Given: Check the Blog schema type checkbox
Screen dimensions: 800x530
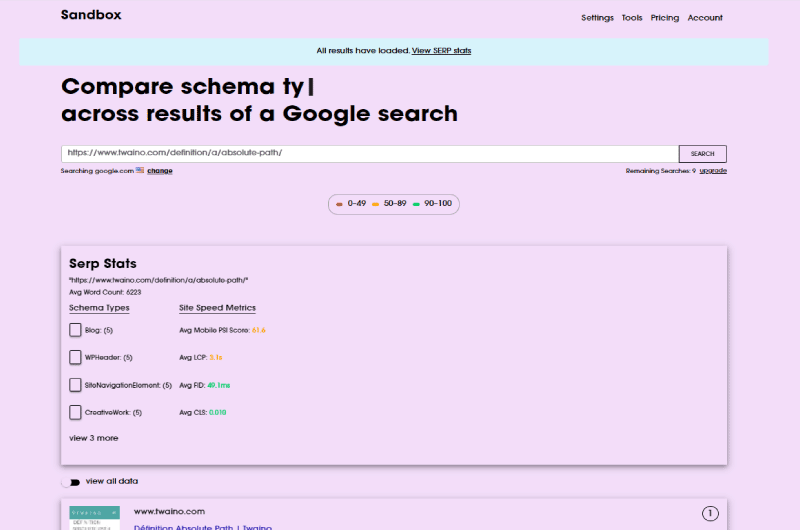Looking at the screenshot, I should click(75, 330).
